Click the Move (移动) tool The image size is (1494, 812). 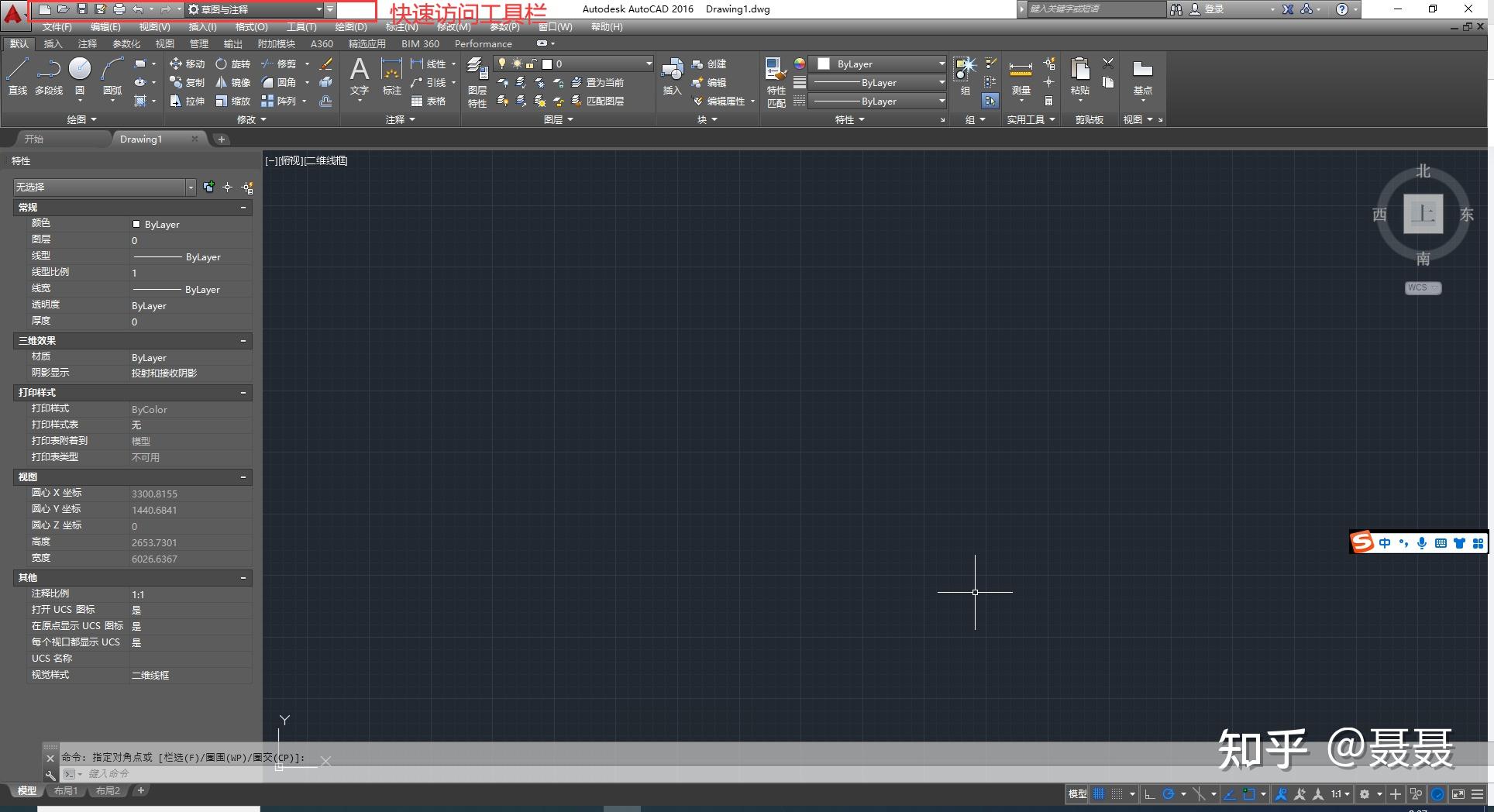(x=187, y=64)
